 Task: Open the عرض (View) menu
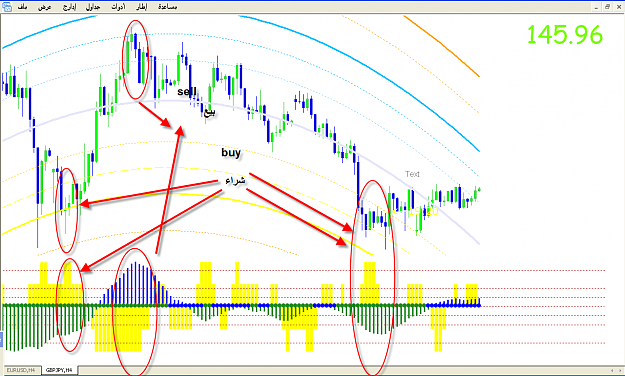(45, 7)
